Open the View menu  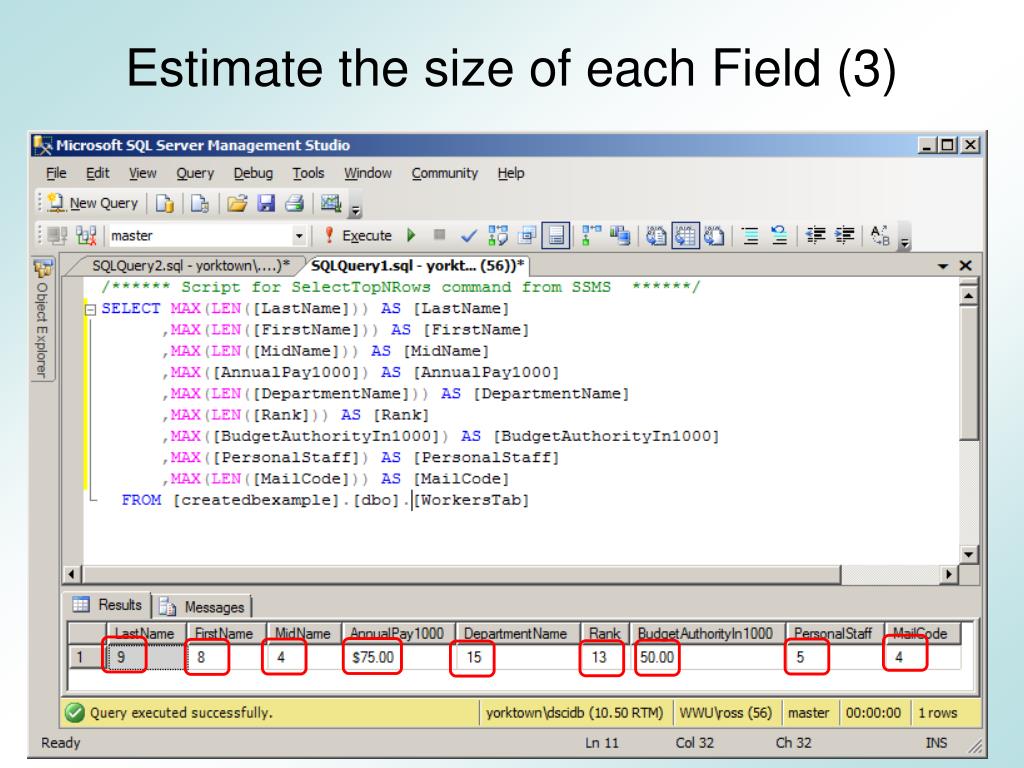coord(142,173)
